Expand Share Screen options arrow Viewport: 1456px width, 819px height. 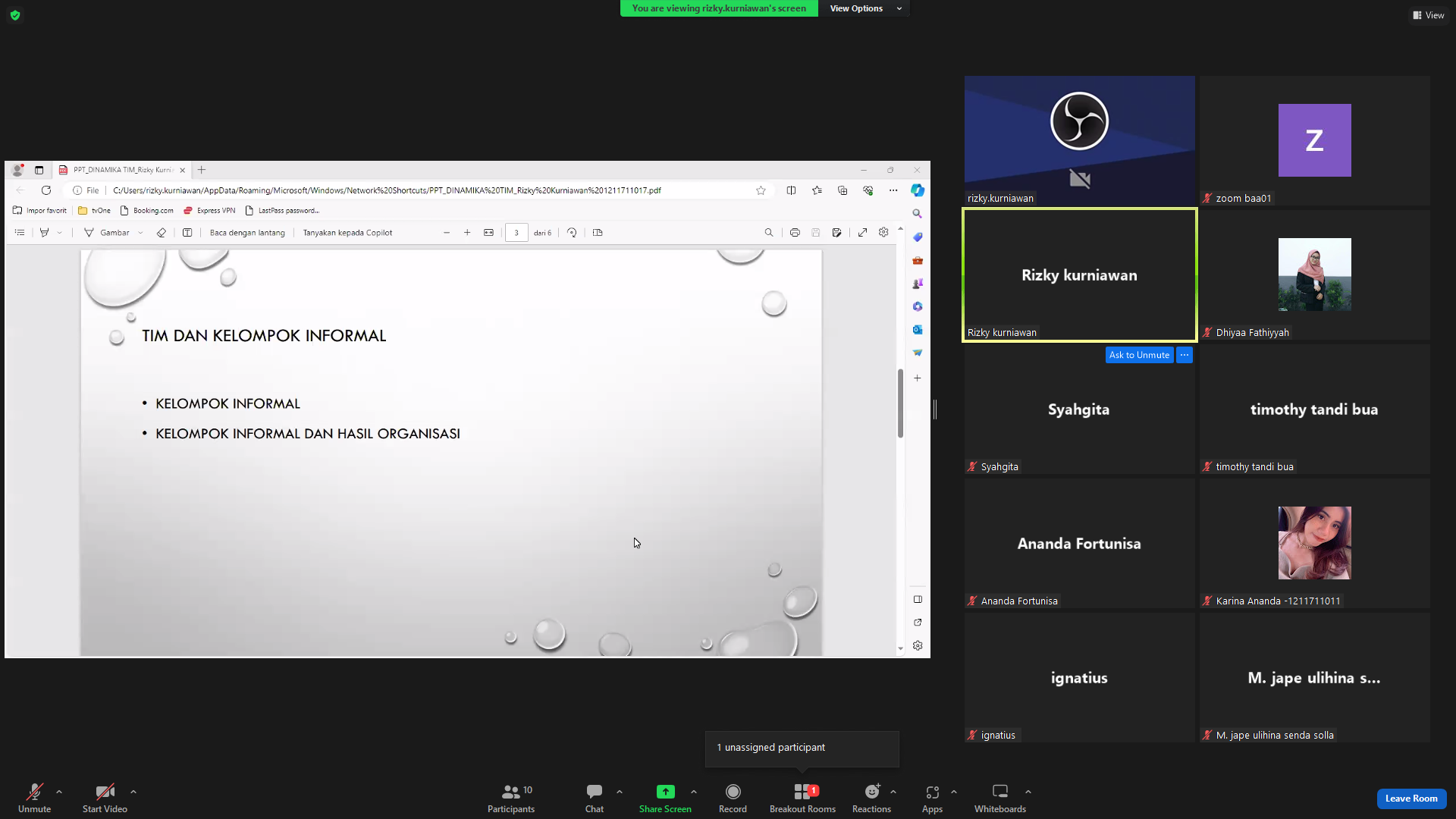pyautogui.click(x=694, y=792)
